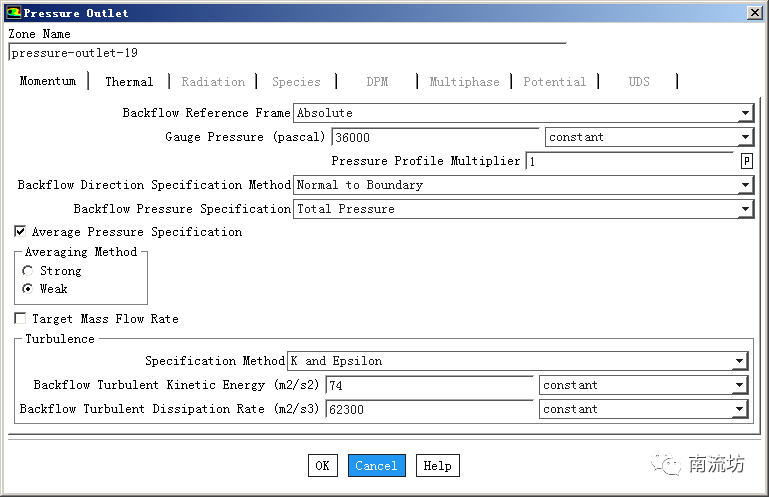Select the Weak averaging method
Screen dimensions: 769x497
[x=28, y=289]
